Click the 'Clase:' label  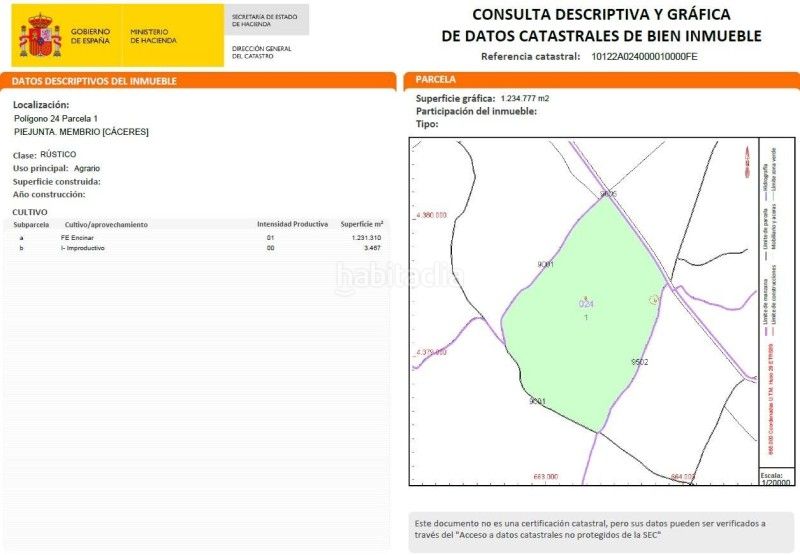click(x=24, y=155)
